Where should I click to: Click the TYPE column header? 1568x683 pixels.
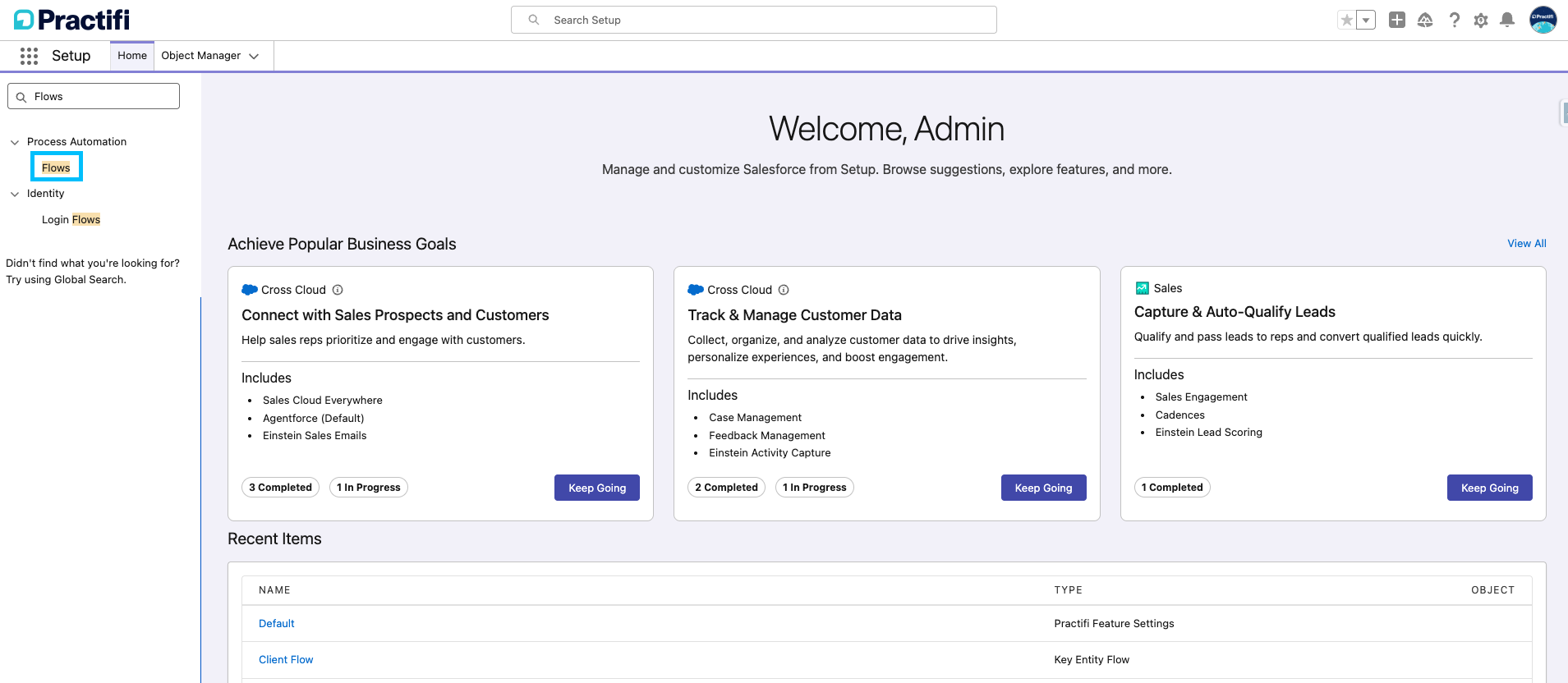[x=1068, y=590]
